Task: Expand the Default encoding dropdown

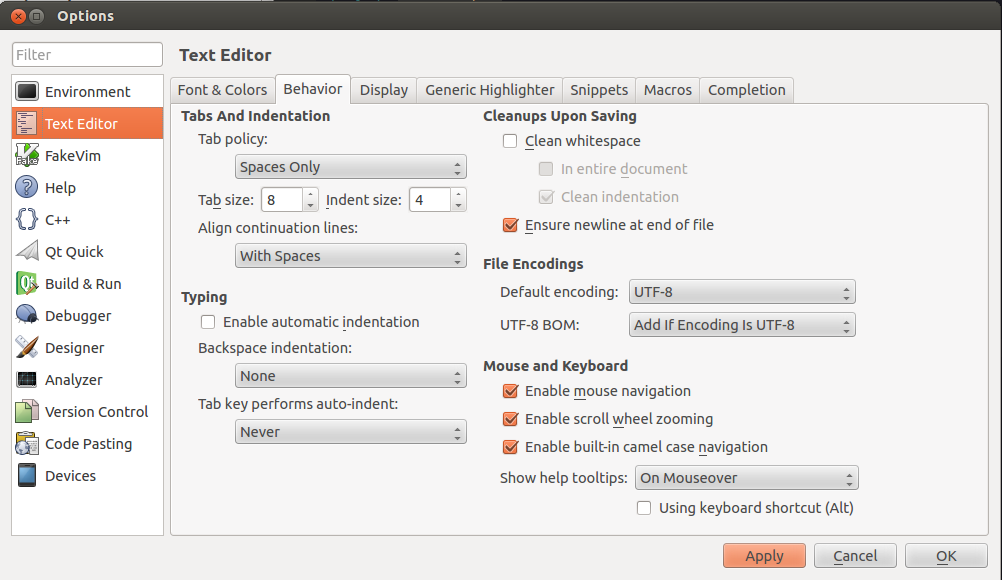Action: [741, 293]
